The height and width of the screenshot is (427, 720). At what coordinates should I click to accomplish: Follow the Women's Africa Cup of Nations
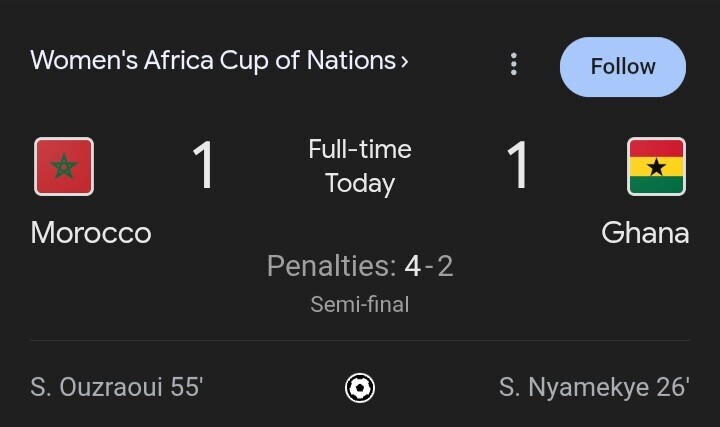tap(623, 67)
